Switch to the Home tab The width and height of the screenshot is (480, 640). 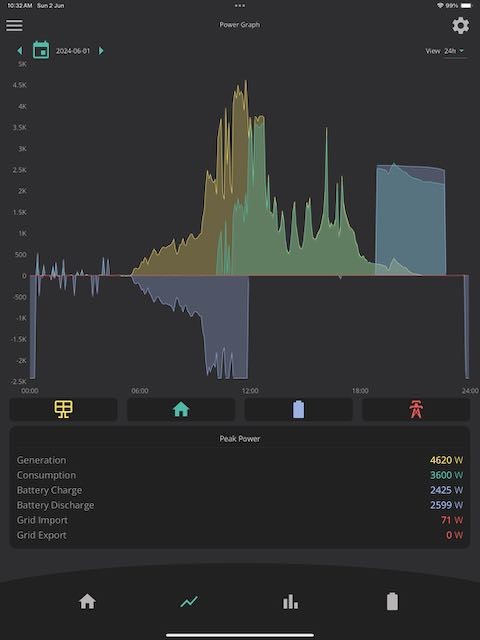pyautogui.click(x=87, y=602)
